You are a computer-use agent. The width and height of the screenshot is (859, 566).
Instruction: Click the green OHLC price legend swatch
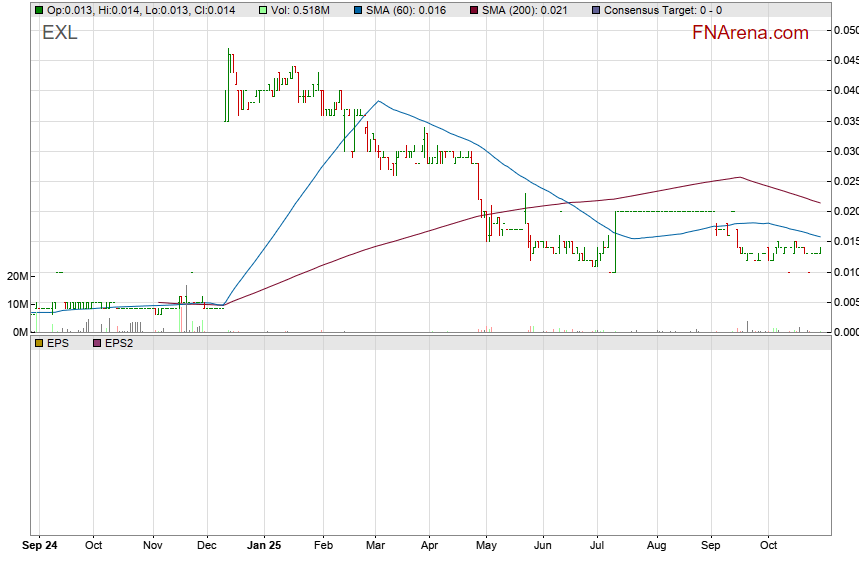coord(39,10)
